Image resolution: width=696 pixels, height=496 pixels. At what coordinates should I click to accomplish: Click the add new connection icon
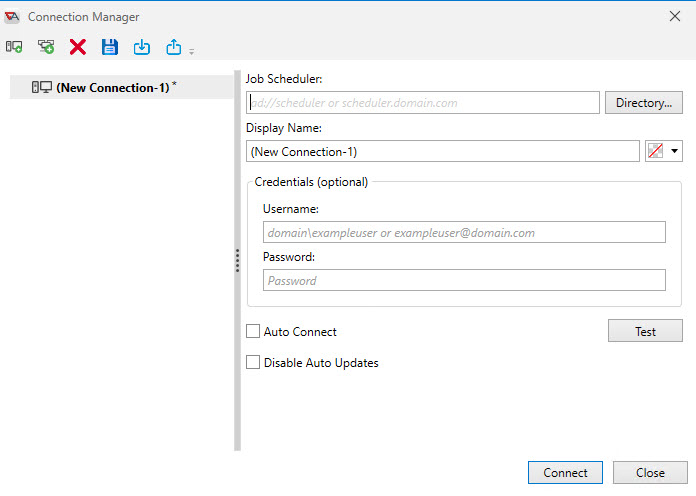click(14, 47)
